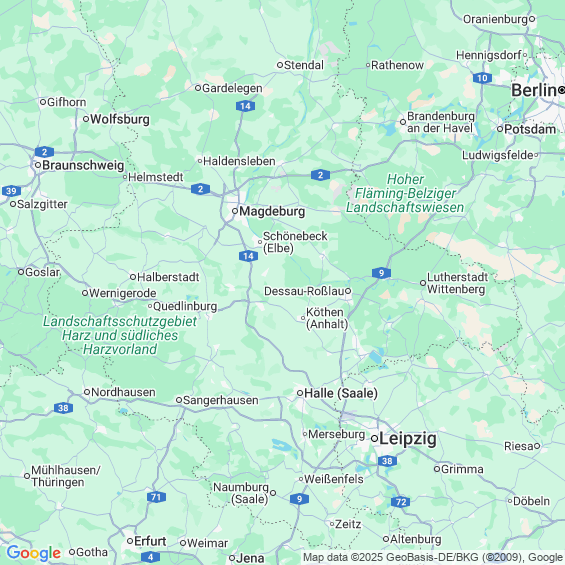
Task: Click the Magdeburg city marker
Action: (235, 211)
